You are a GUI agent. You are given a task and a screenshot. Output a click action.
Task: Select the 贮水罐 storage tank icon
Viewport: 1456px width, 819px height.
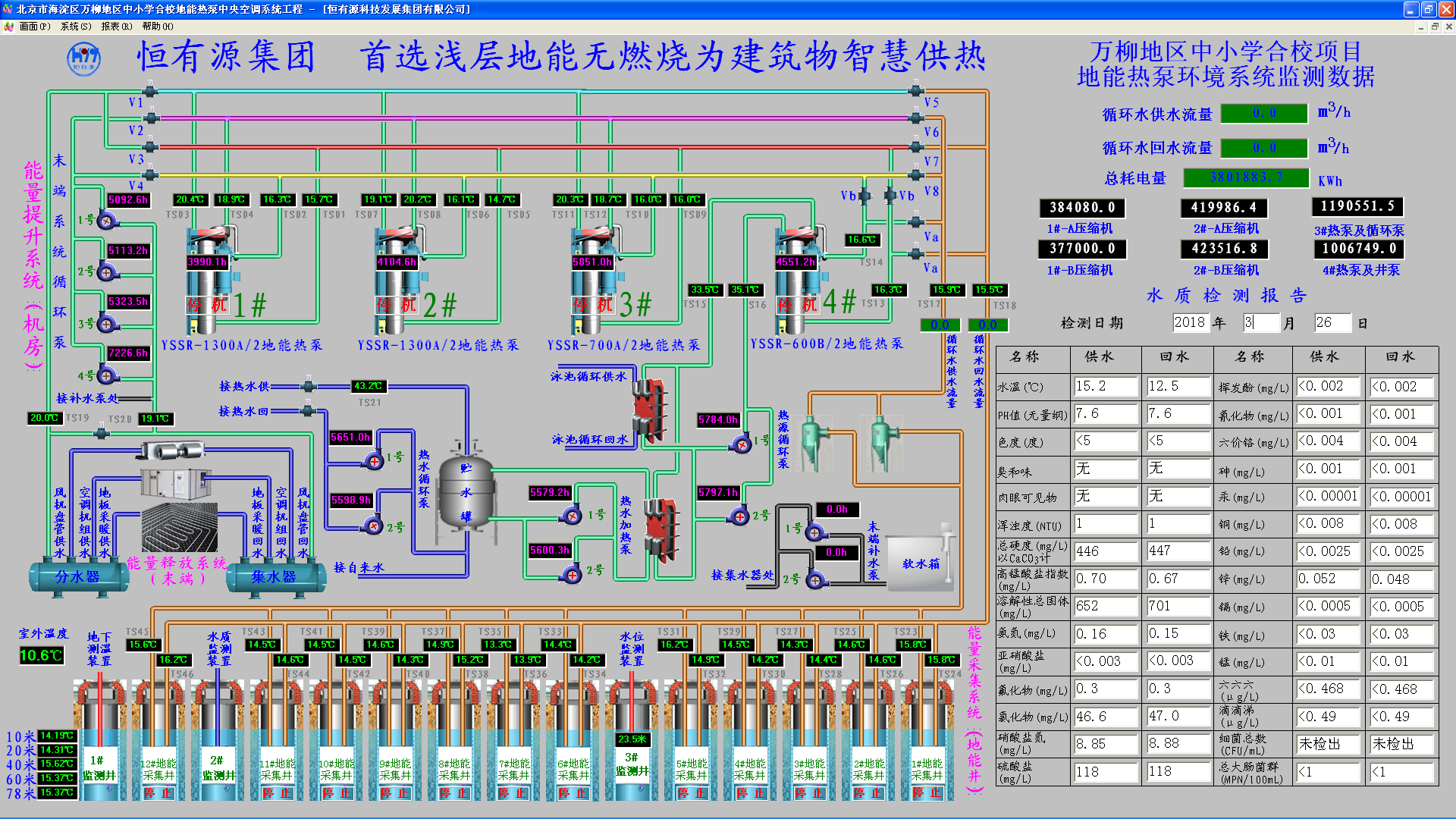click(x=466, y=491)
